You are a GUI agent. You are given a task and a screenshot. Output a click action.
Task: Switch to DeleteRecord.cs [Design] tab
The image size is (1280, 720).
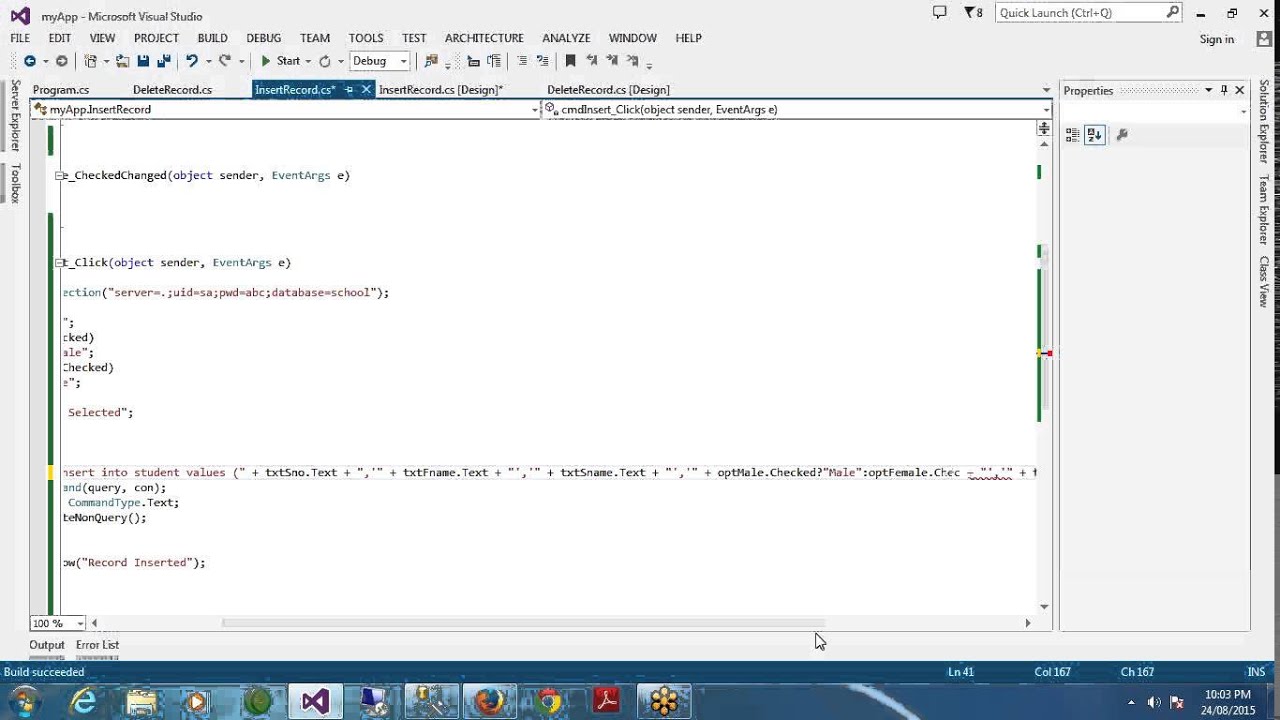pos(608,90)
